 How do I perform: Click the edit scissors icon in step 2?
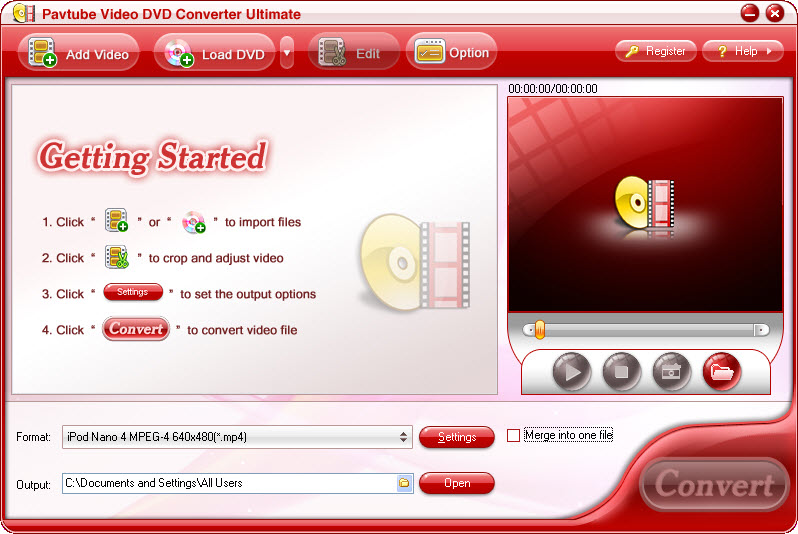(x=117, y=257)
